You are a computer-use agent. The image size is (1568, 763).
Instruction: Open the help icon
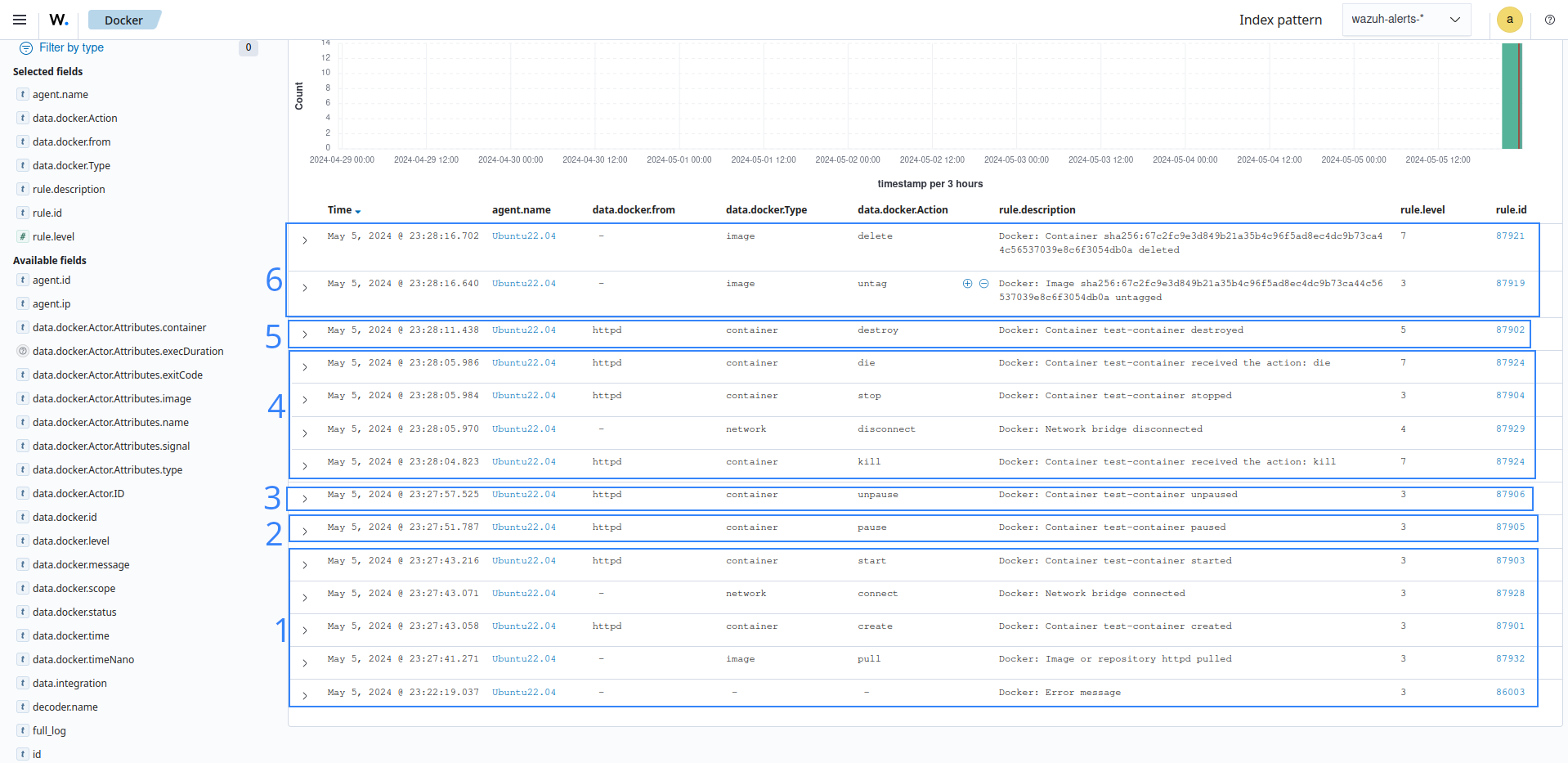click(x=1549, y=20)
